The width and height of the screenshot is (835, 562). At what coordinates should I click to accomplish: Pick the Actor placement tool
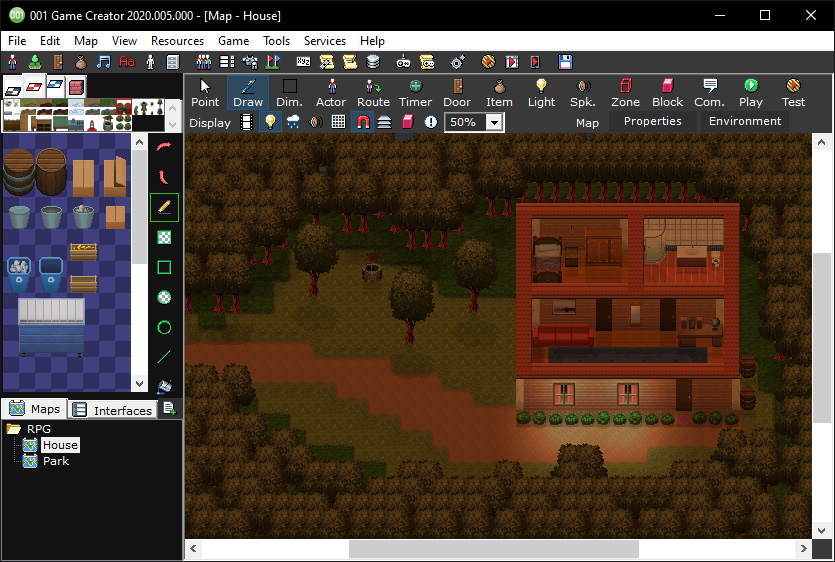click(x=331, y=93)
